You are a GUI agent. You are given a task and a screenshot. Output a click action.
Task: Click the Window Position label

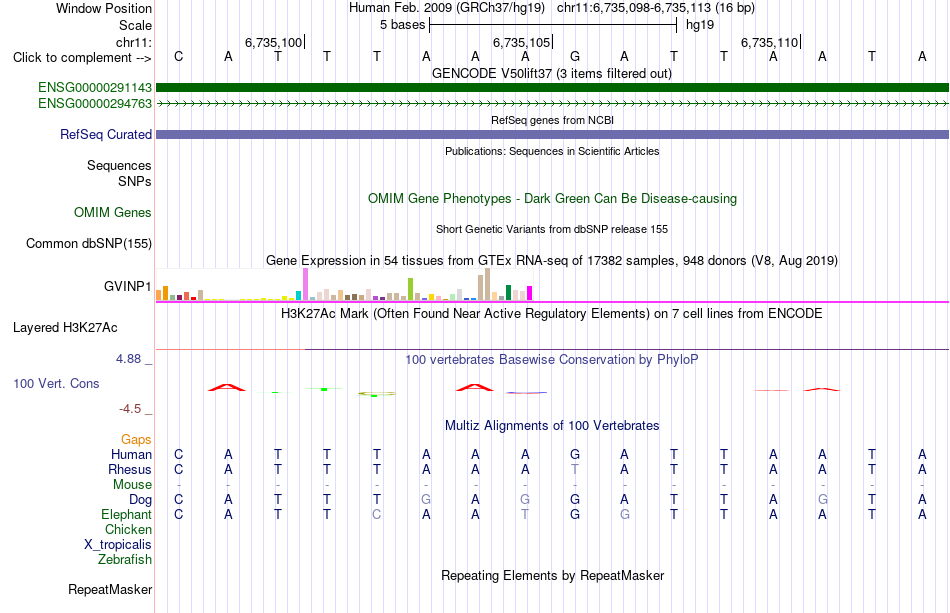tap(104, 8)
